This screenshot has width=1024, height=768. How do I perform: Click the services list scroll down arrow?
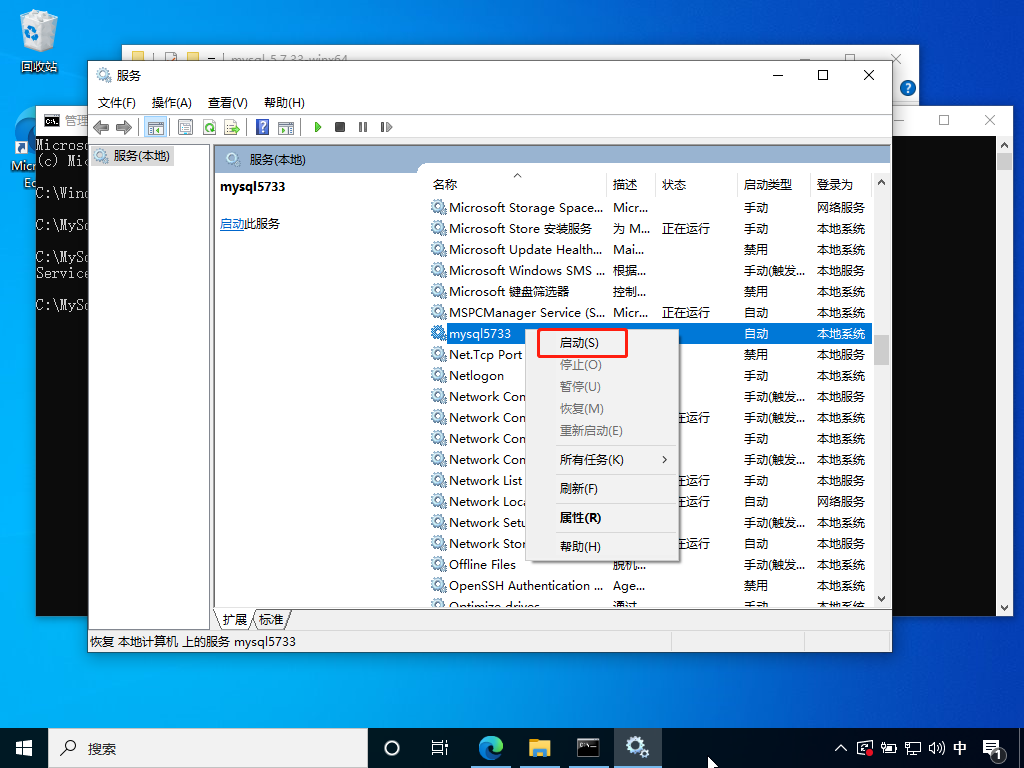(x=881, y=598)
